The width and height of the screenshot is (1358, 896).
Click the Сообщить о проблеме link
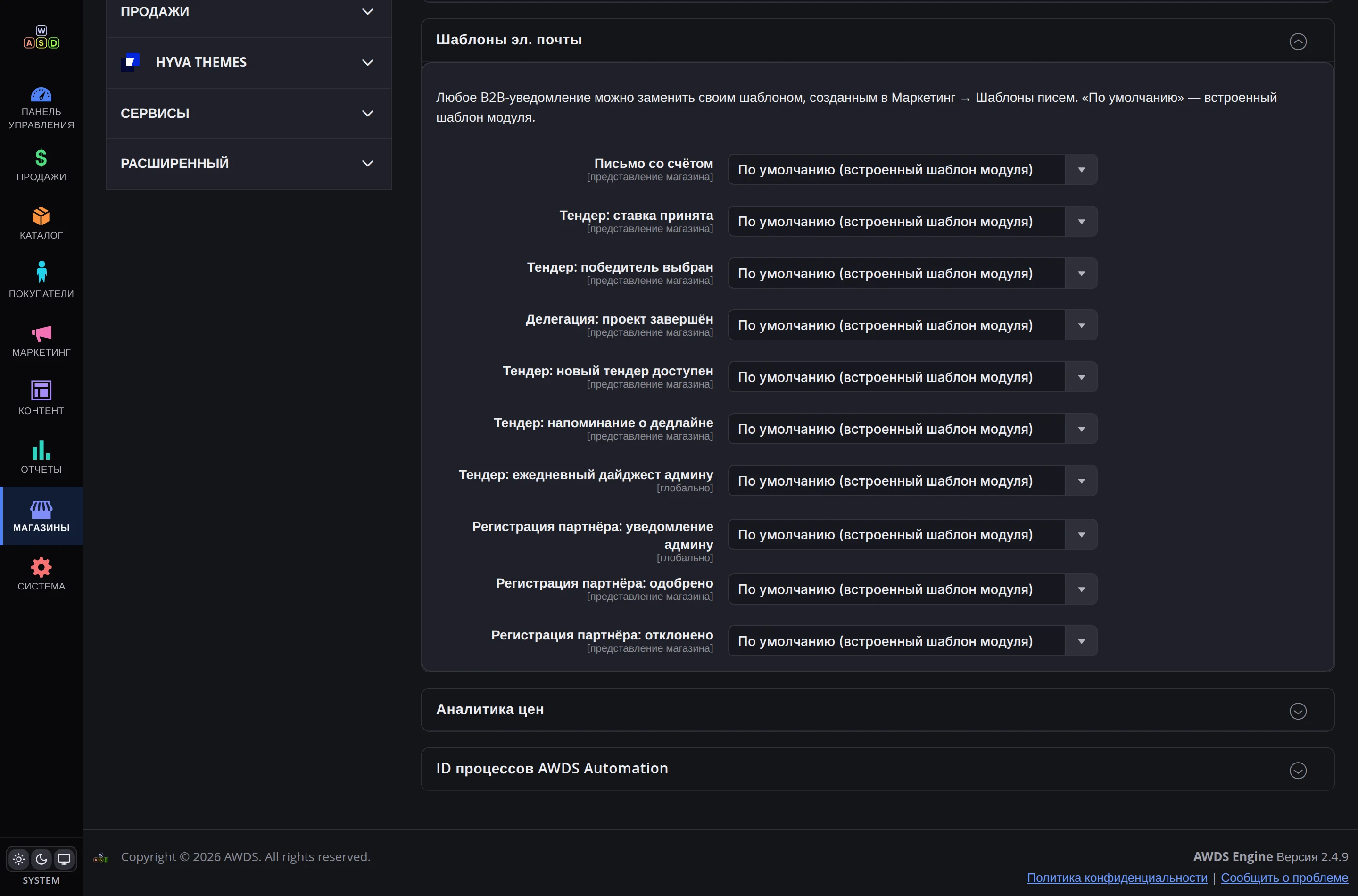pyautogui.click(x=1284, y=878)
